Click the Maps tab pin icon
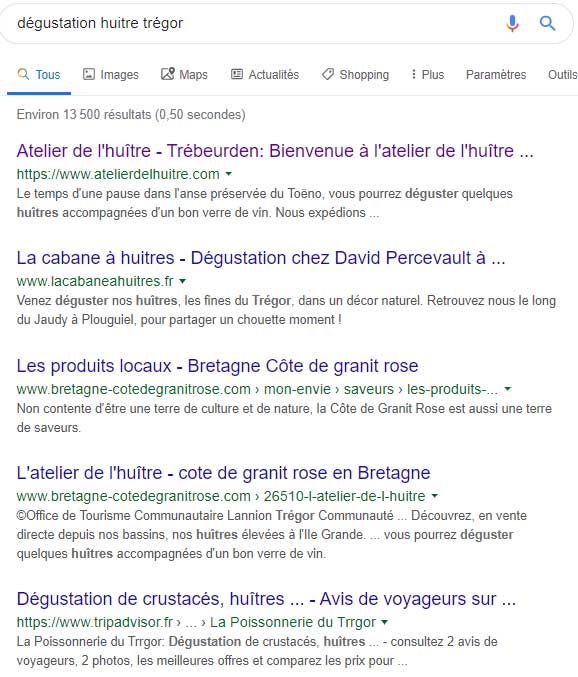Screen dimensions: 578x677 point(167,74)
